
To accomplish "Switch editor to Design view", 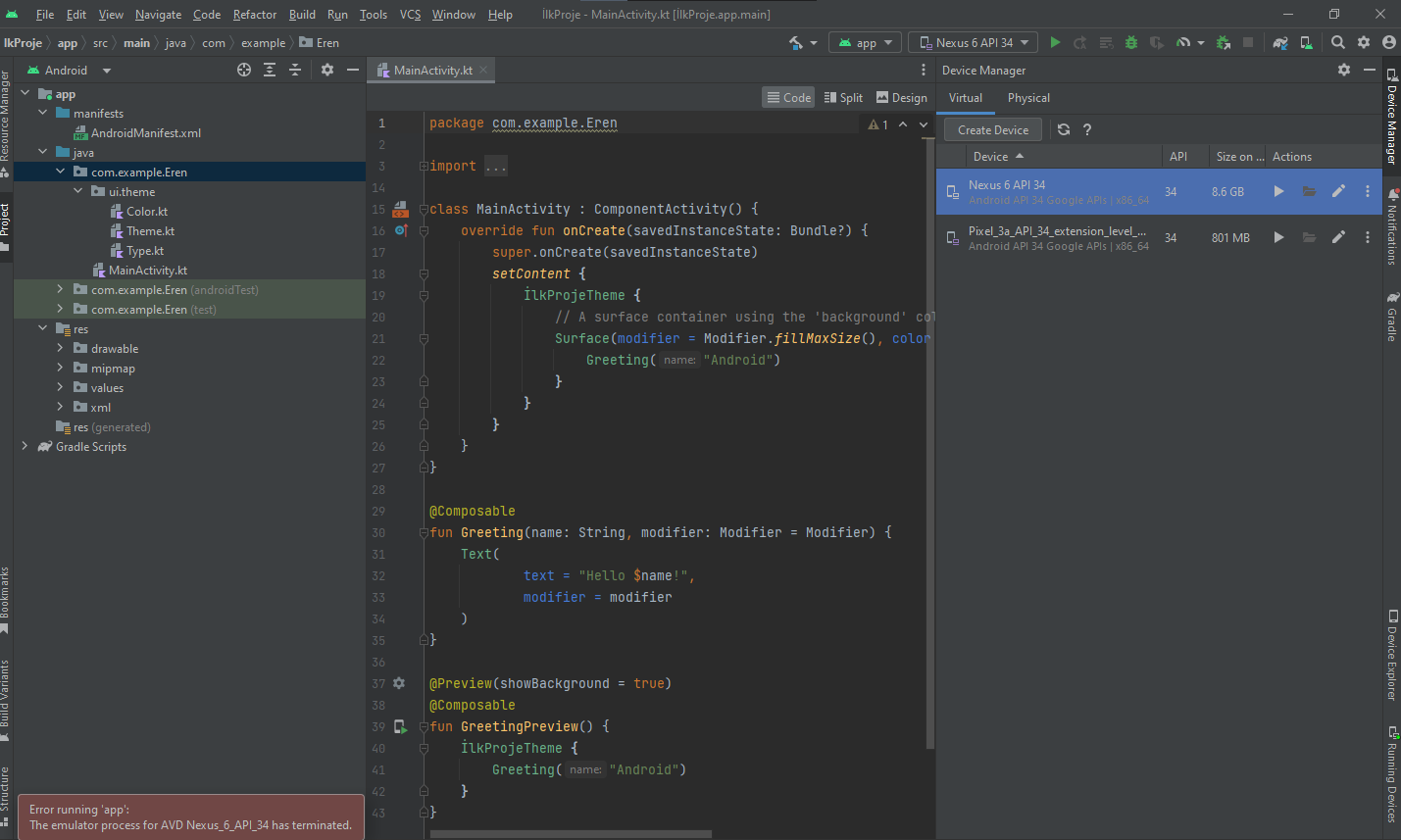I will [902, 97].
